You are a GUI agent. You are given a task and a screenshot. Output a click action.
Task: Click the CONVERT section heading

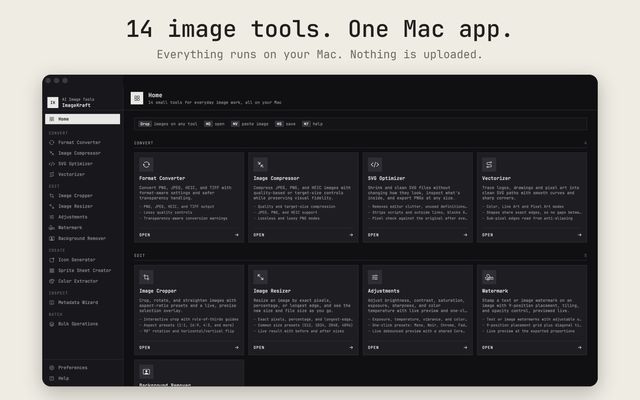click(144, 143)
